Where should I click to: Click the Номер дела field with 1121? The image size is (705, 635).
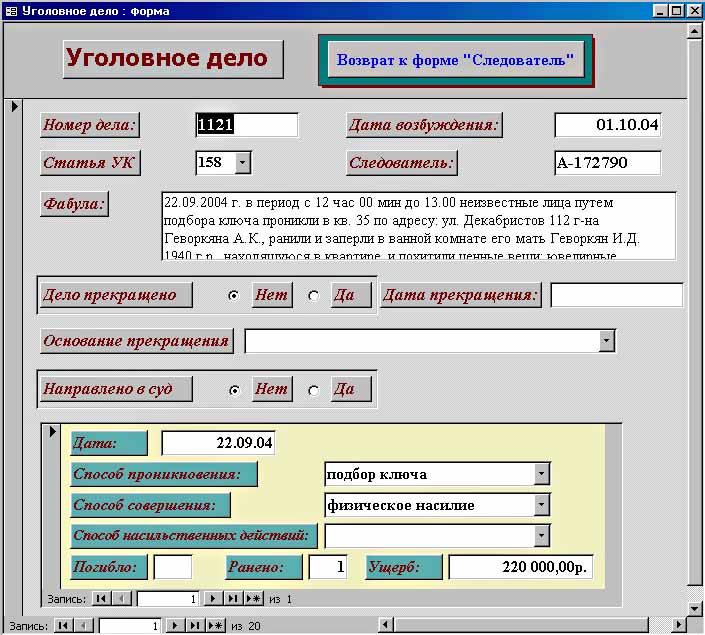pos(247,125)
